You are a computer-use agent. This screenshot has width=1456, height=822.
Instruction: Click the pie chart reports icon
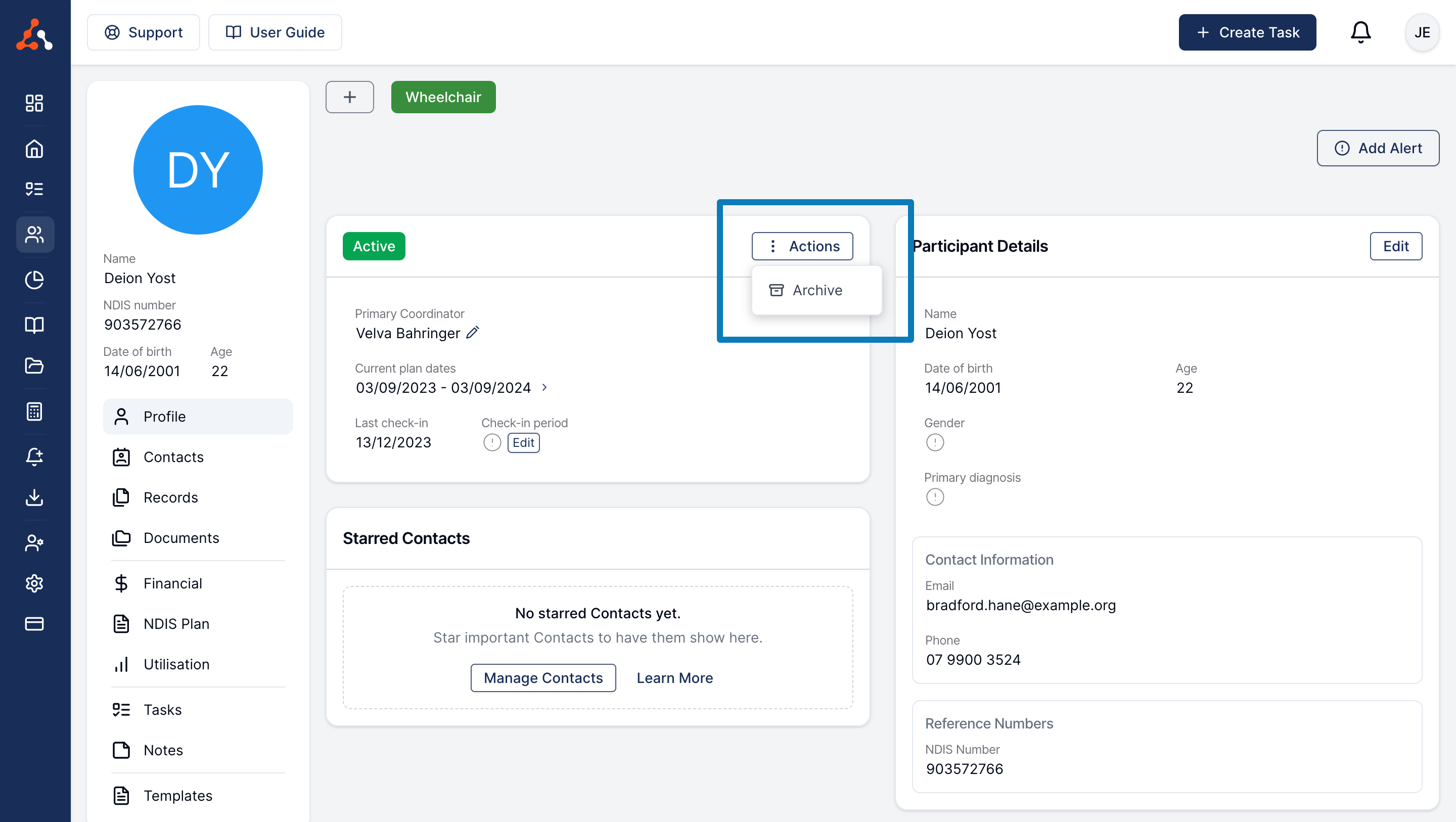pos(34,280)
